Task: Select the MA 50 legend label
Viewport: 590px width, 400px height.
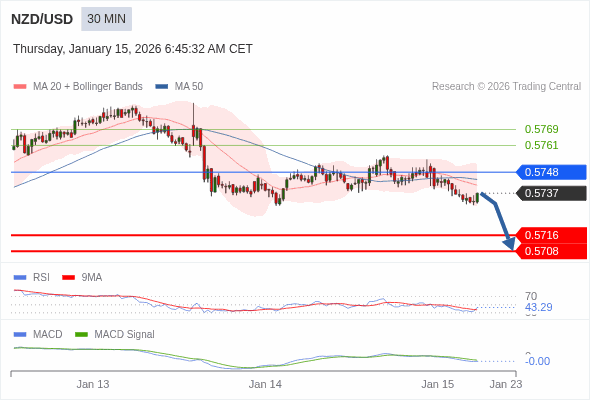Action: (189, 87)
